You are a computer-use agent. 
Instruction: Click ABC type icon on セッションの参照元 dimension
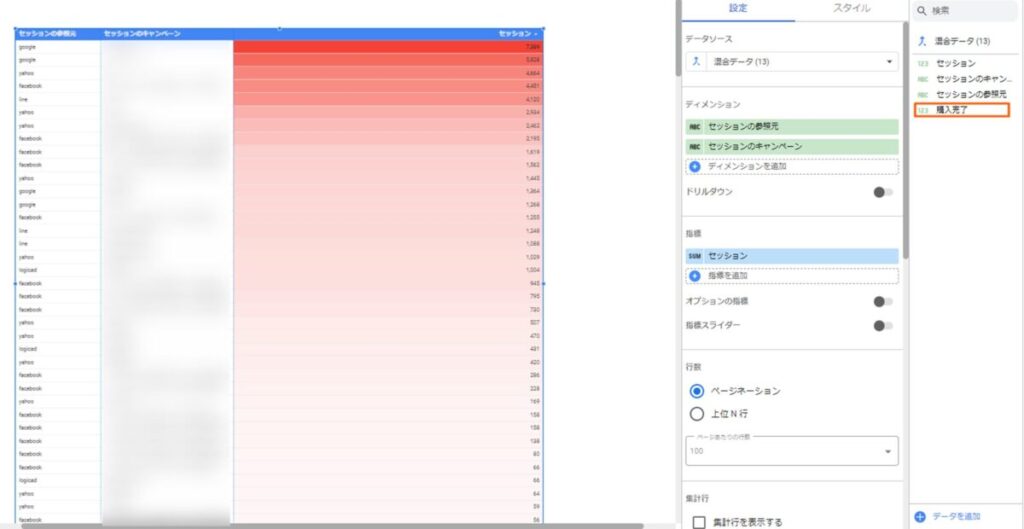(695, 127)
